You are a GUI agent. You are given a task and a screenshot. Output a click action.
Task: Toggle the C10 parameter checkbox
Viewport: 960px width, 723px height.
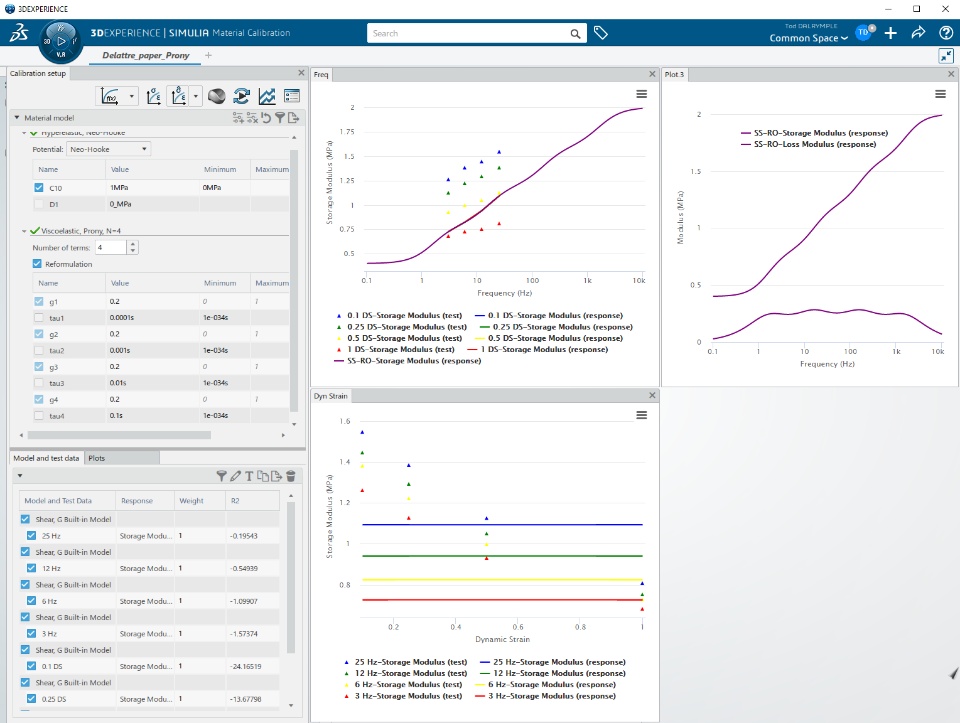point(39,188)
